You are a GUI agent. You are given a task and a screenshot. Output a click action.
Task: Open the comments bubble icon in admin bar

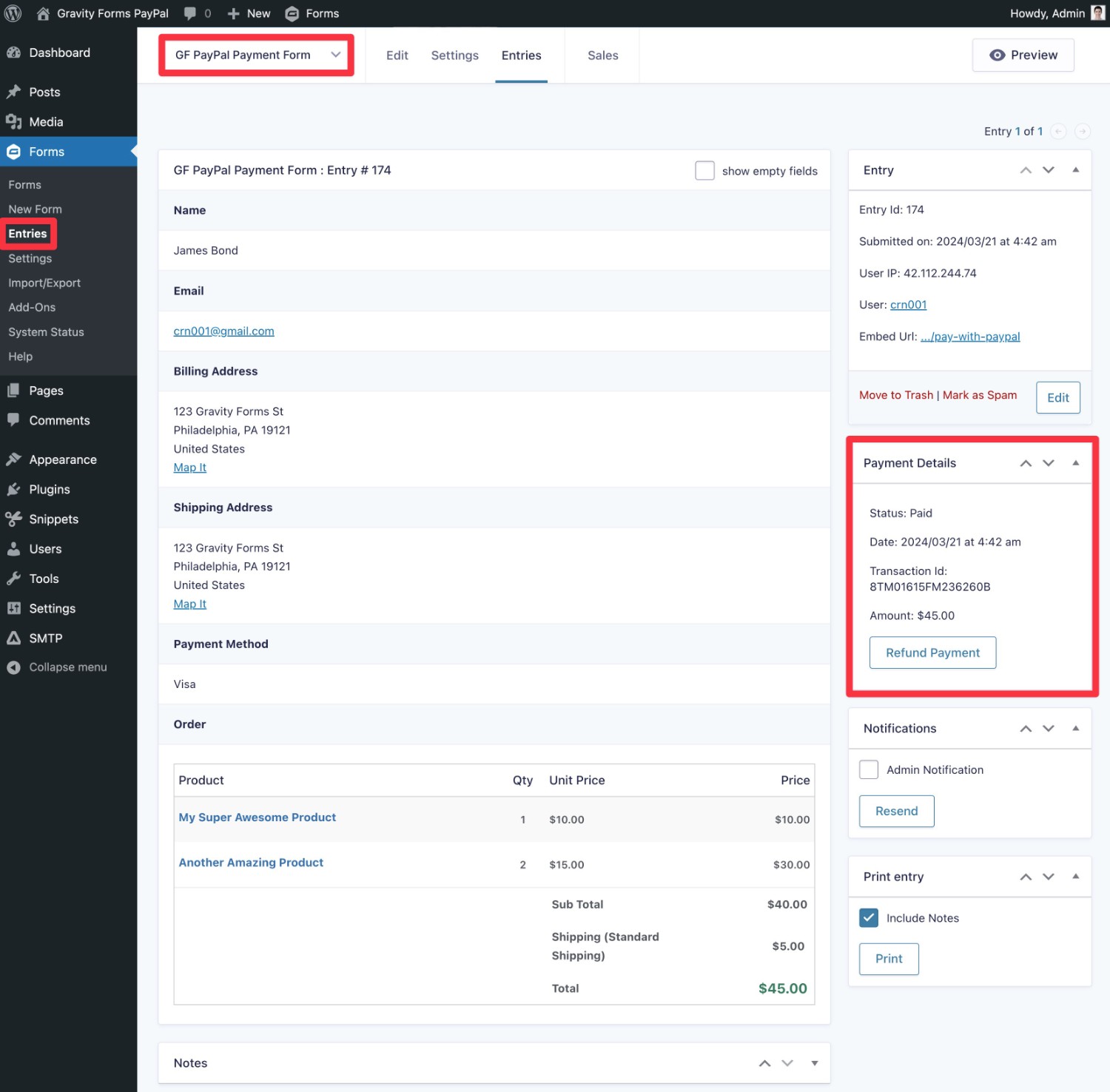click(190, 13)
